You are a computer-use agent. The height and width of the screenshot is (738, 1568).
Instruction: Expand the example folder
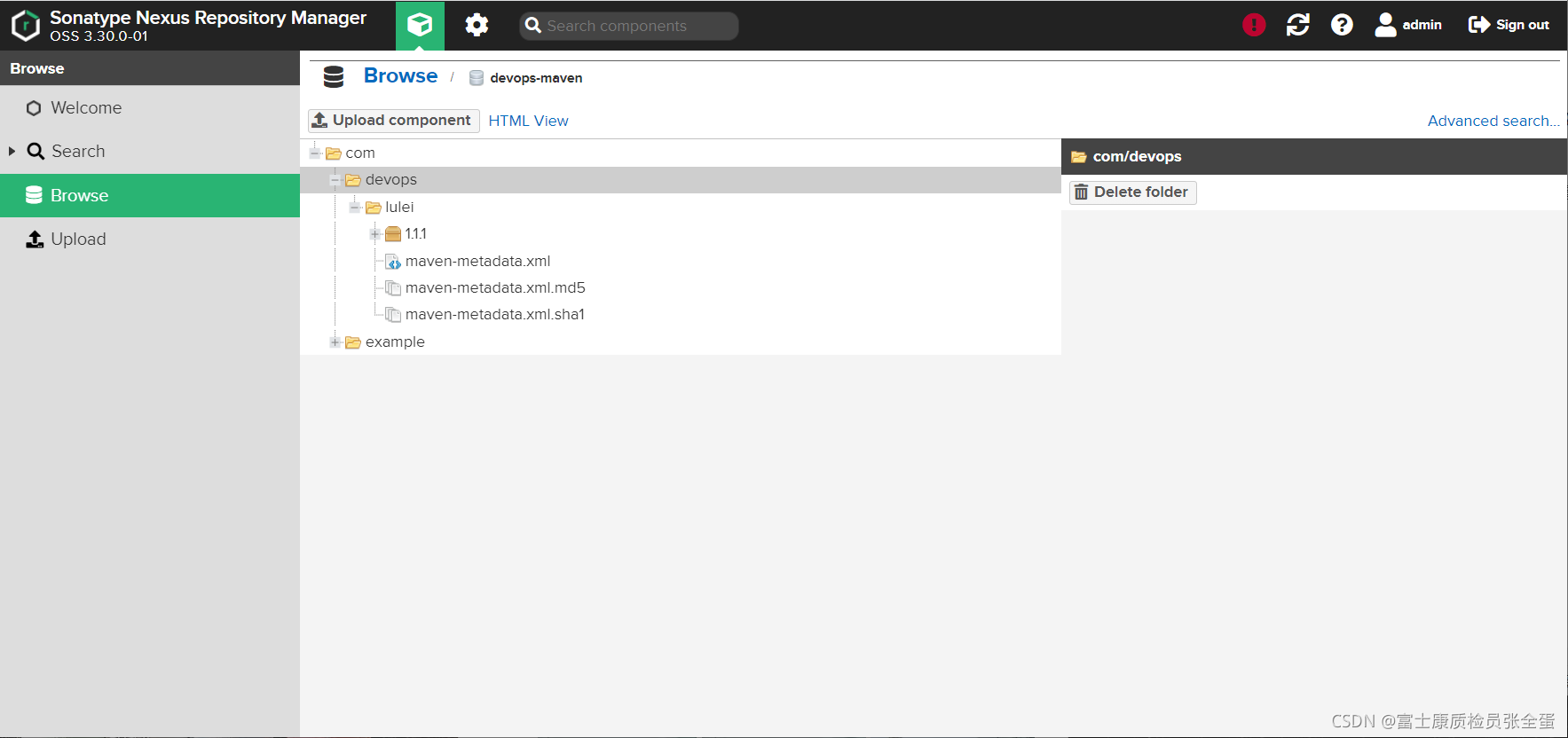pyautogui.click(x=335, y=342)
